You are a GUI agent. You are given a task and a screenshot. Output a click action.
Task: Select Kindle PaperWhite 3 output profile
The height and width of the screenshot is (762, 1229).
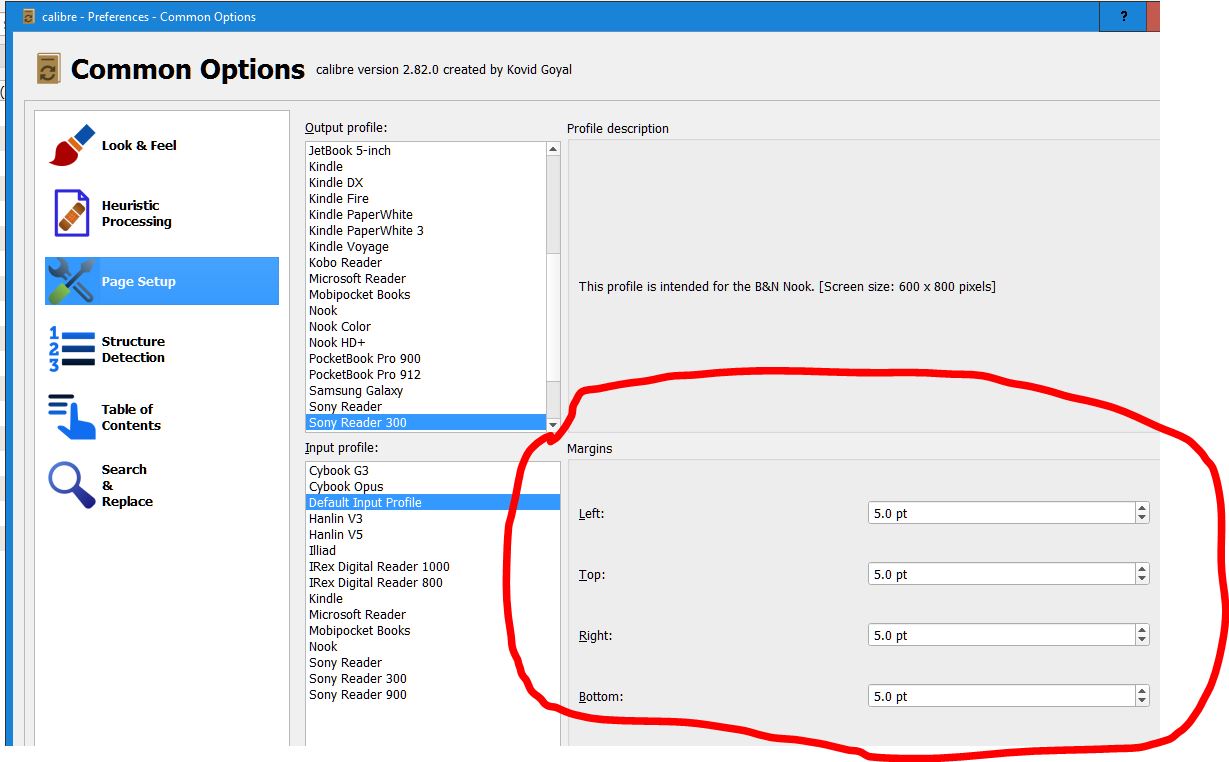(425, 230)
